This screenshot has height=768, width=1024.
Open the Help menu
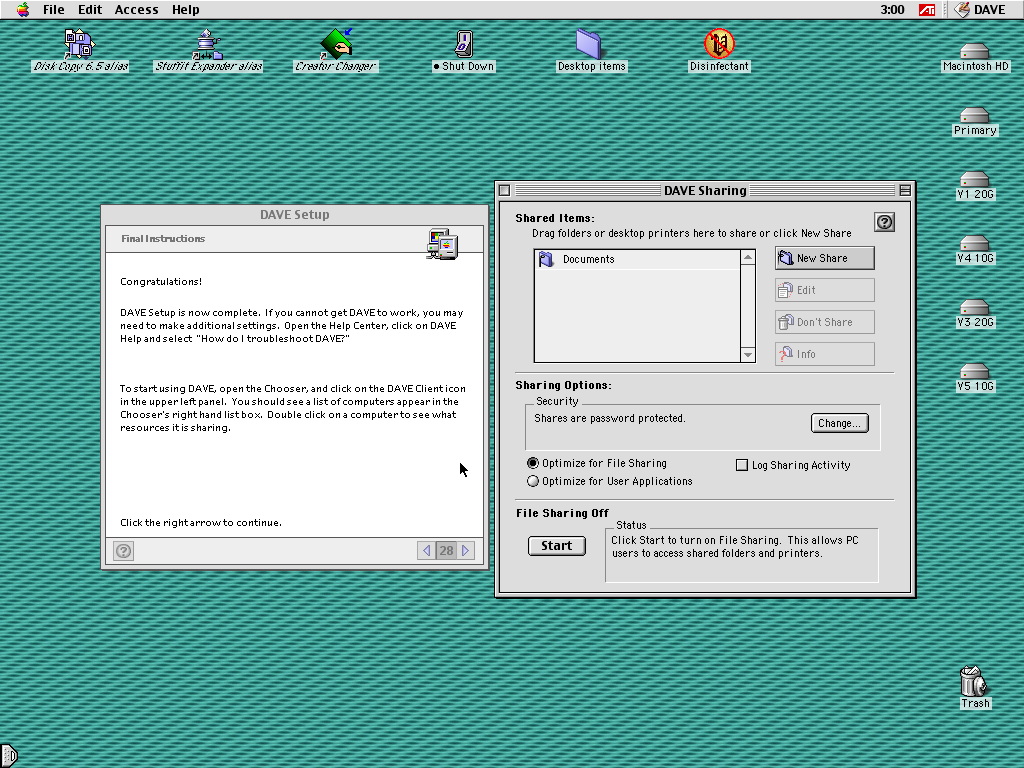coord(185,10)
